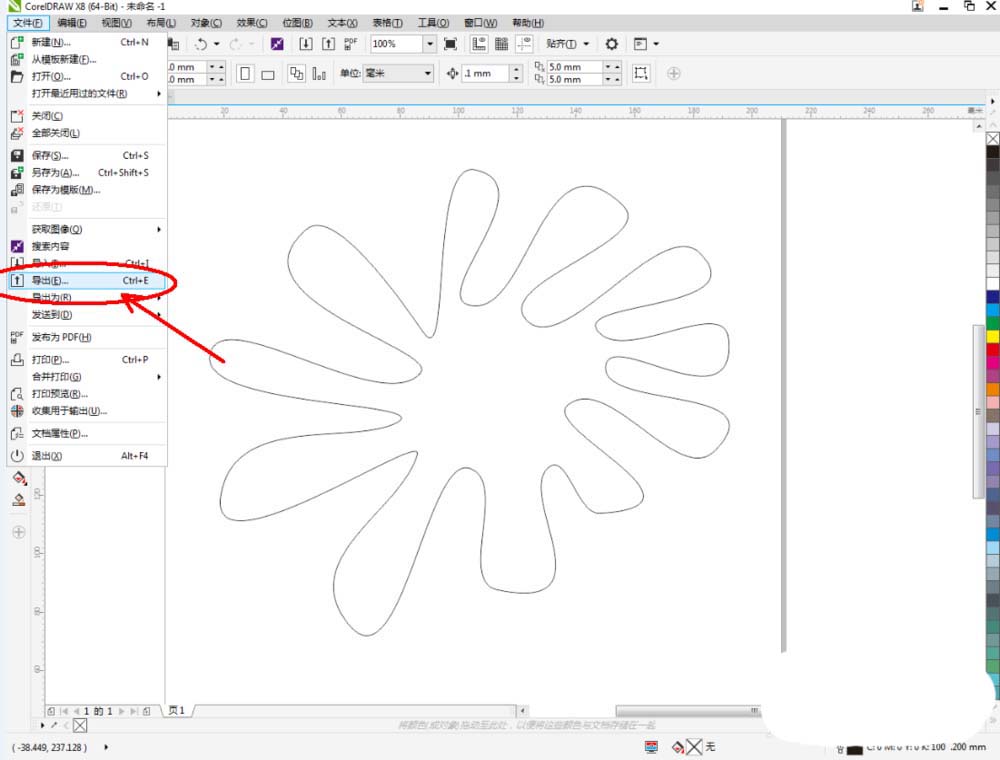Toggle show grid button
This screenshot has height=760, width=1000.
[501, 44]
